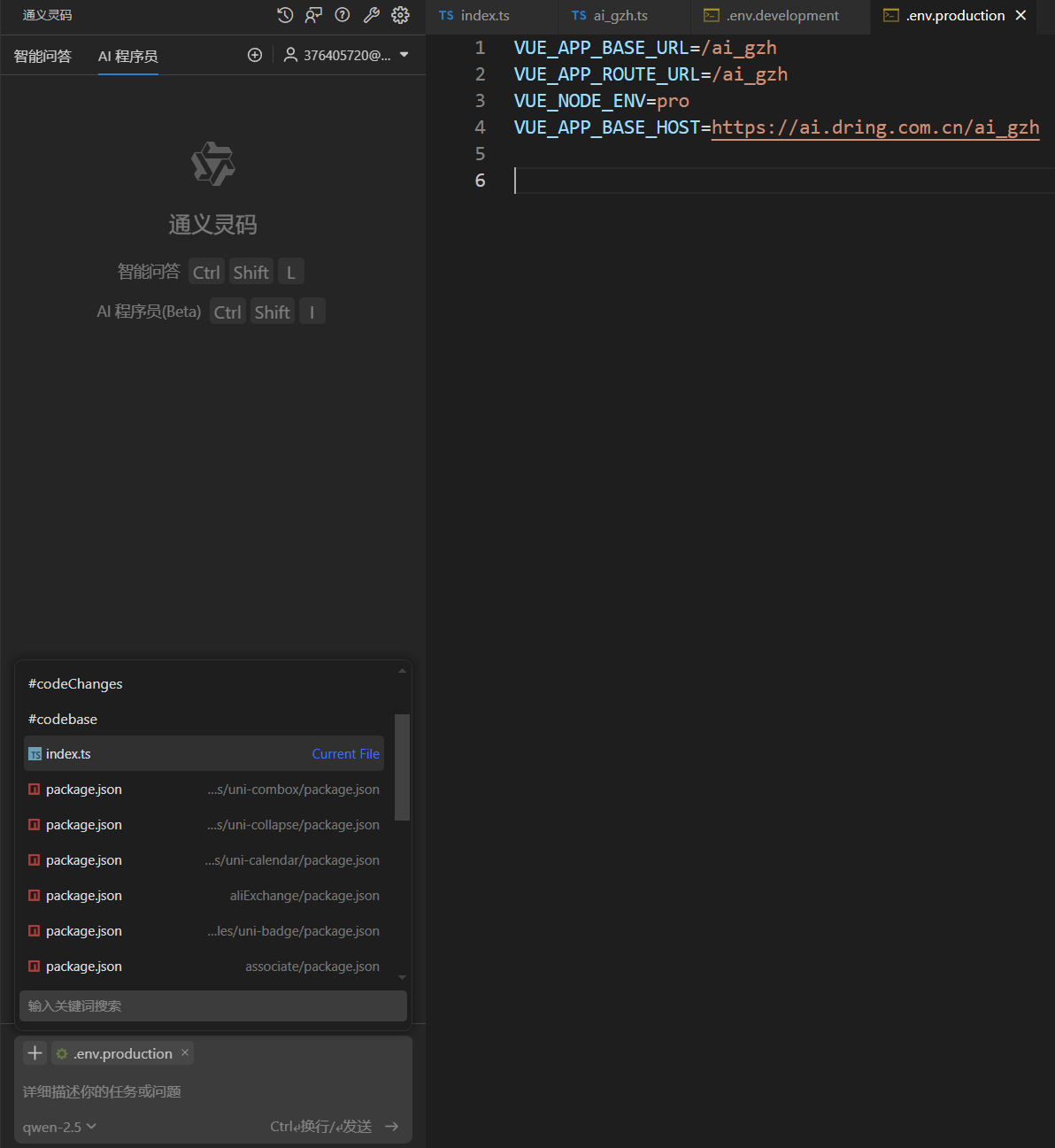This screenshot has height=1148, width=1055.
Task: Select package.json from uni-badge
Action: point(204,931)
